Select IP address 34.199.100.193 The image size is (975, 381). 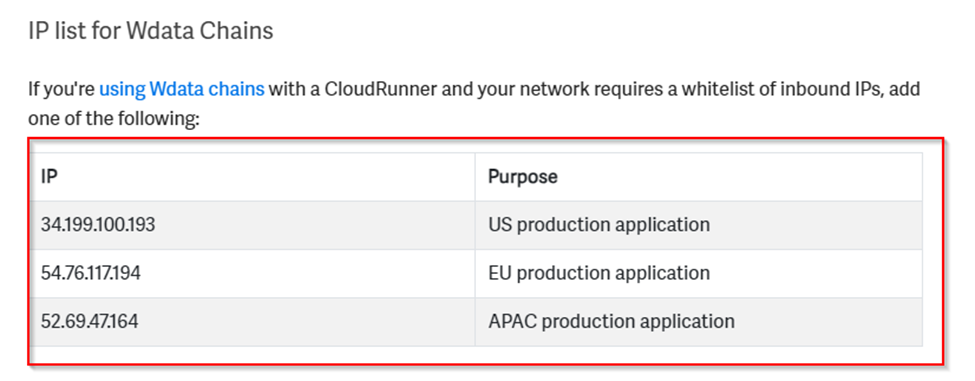98,224
